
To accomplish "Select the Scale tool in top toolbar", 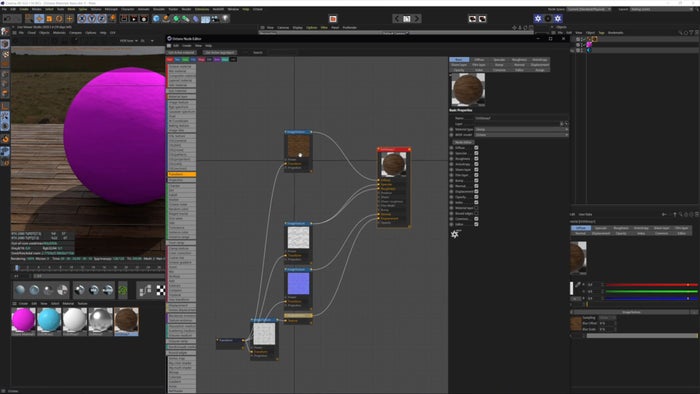I will pyautogui.click(x=49, y=19).
